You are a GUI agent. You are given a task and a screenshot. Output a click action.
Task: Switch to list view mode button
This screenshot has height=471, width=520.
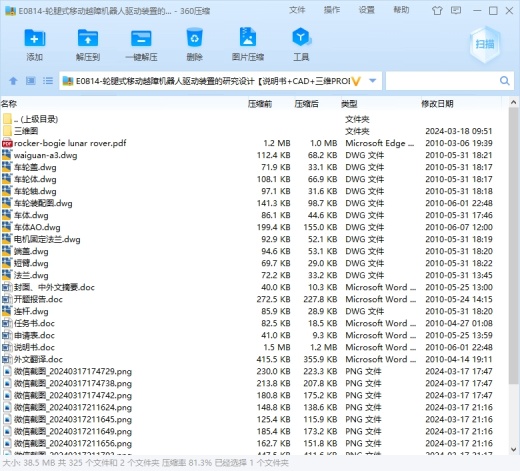(x=48, y=81)
